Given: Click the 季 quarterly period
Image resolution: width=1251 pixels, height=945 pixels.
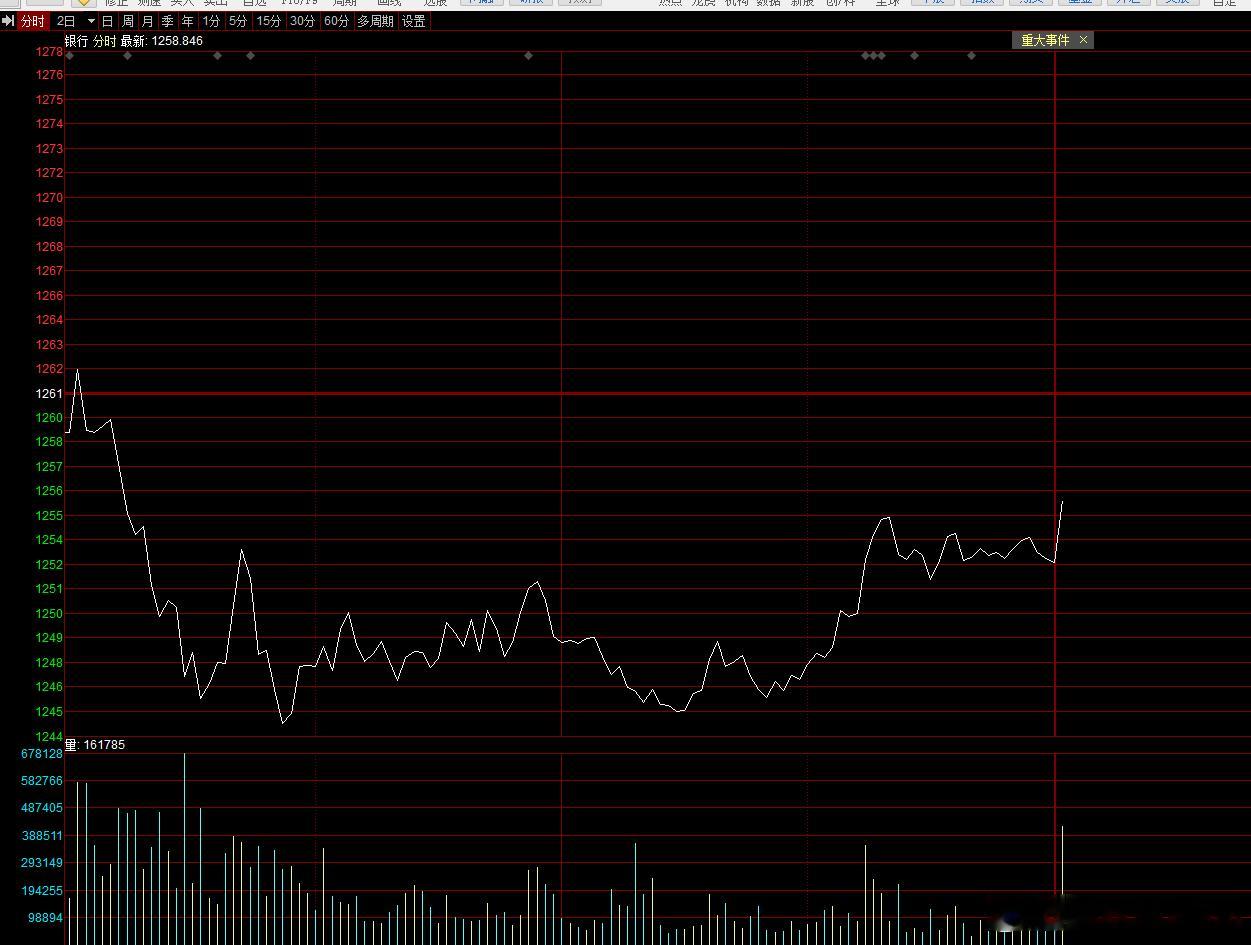Looking at the screenshot, I should click(168, 21).
